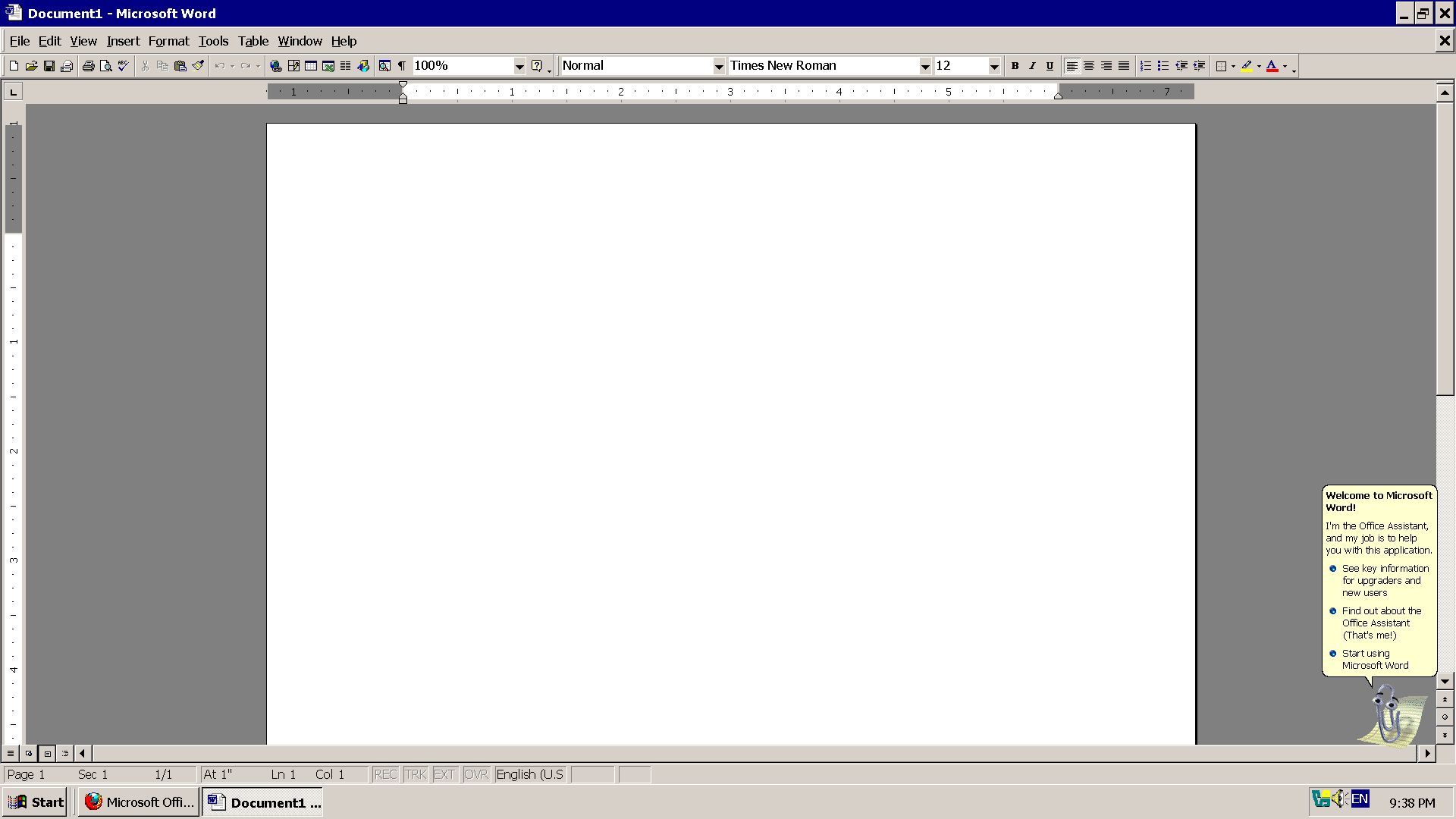Click the vertical scrollbar down arrow

1445,681
